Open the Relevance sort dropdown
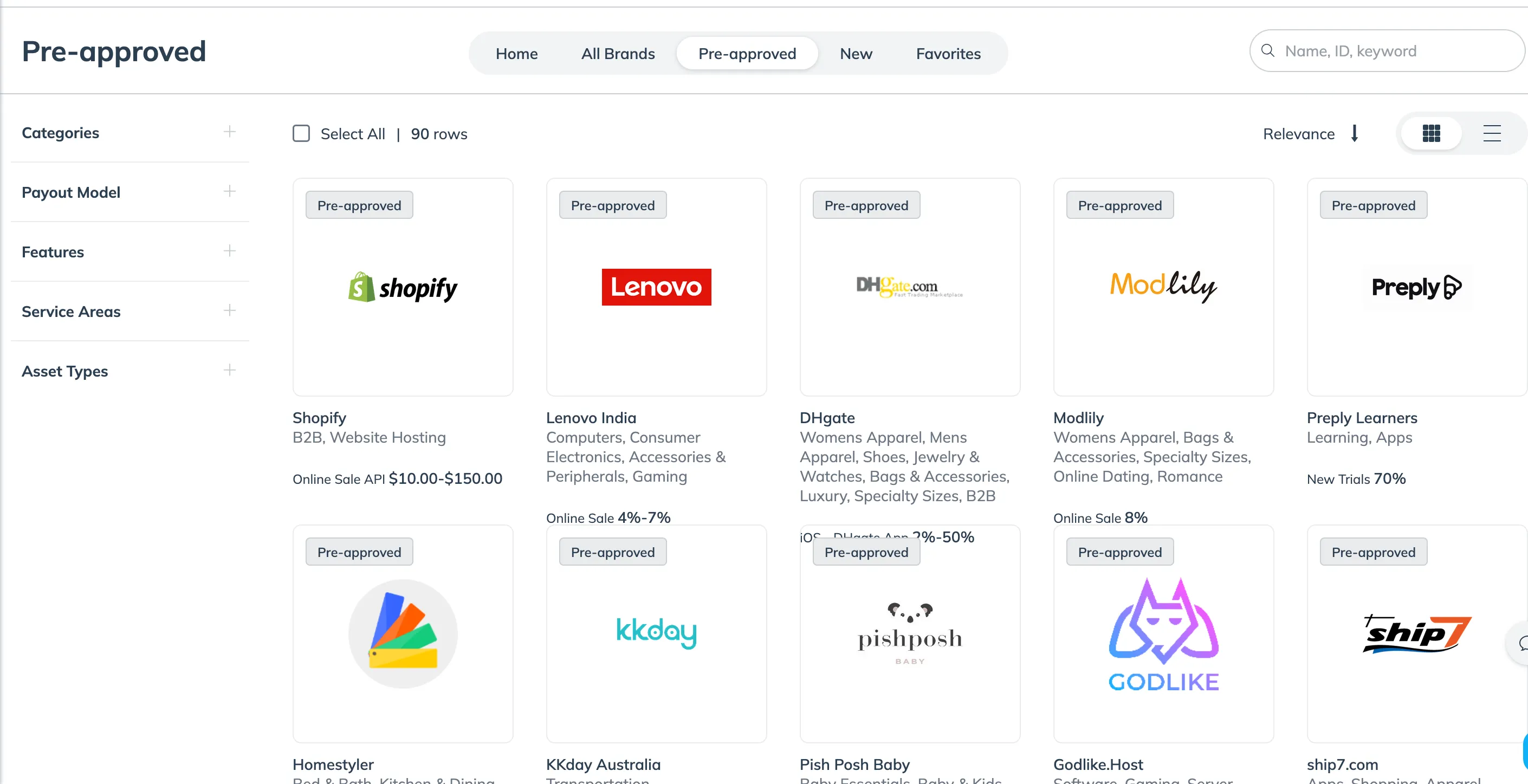 click(1298, 134)
